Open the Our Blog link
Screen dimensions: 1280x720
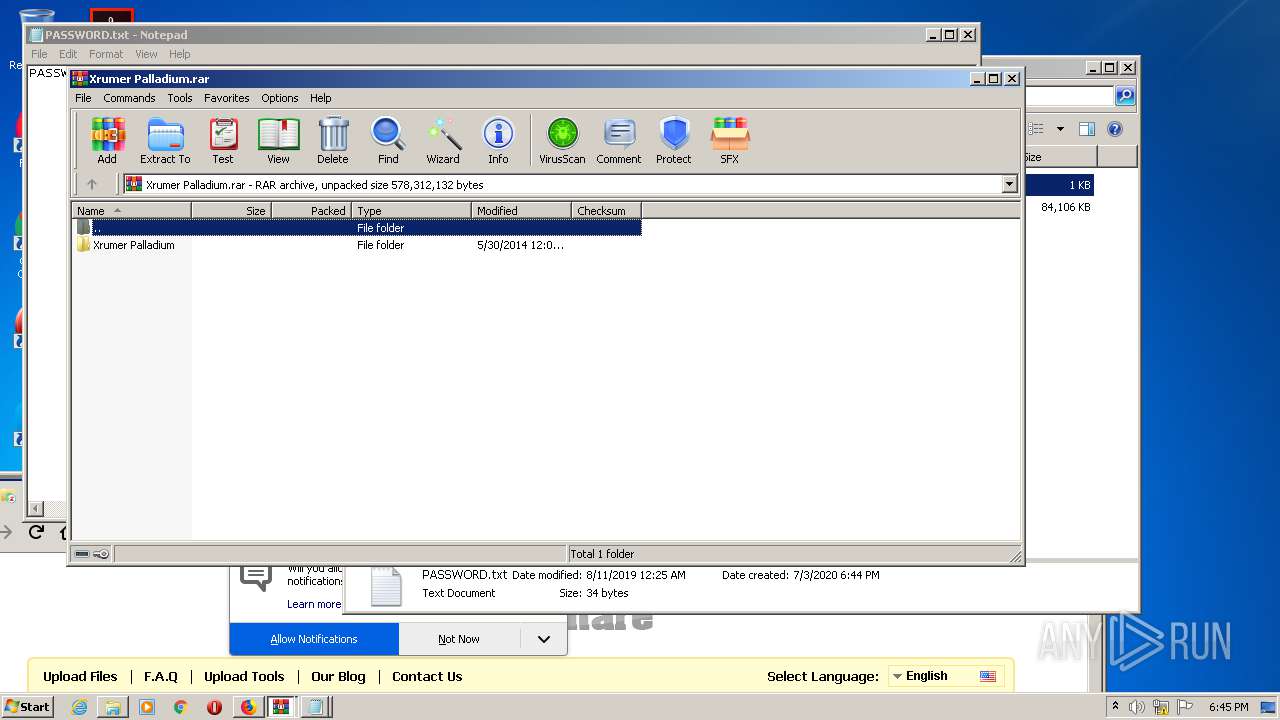coord(338,676)
